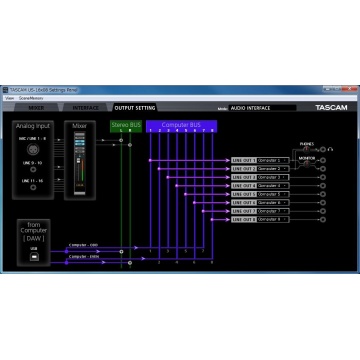Screen dimensions: 360x360
Task: Click the purple Computer BUS header
Action: pos(181,126)
